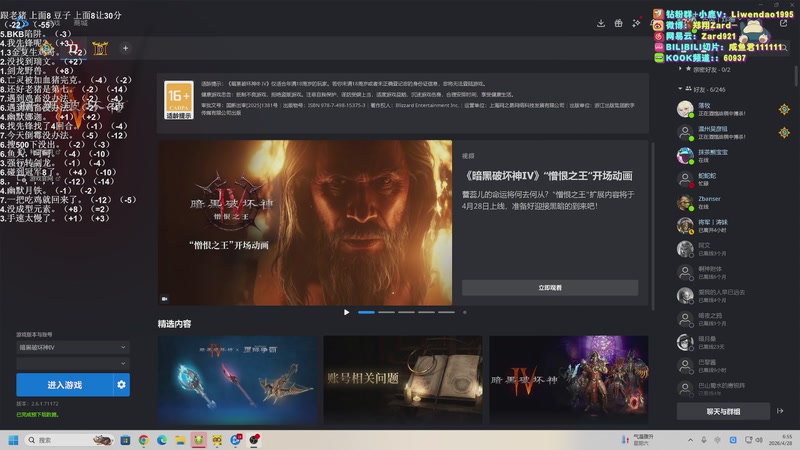Open the 暗黑破坏神IV game version dropdown
Image resolution: width=800 pixels, height=450 pixels.
72,347
